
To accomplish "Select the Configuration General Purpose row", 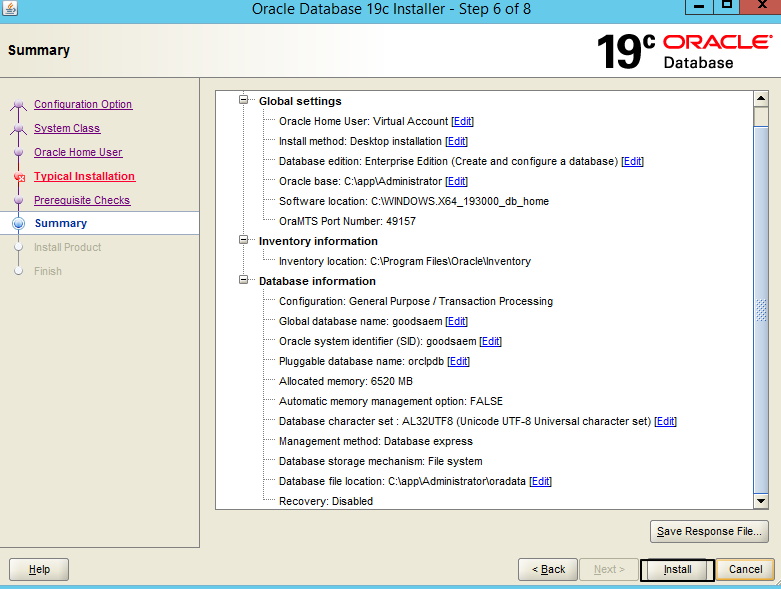I will pyautogui.click(x=416, y=301).
